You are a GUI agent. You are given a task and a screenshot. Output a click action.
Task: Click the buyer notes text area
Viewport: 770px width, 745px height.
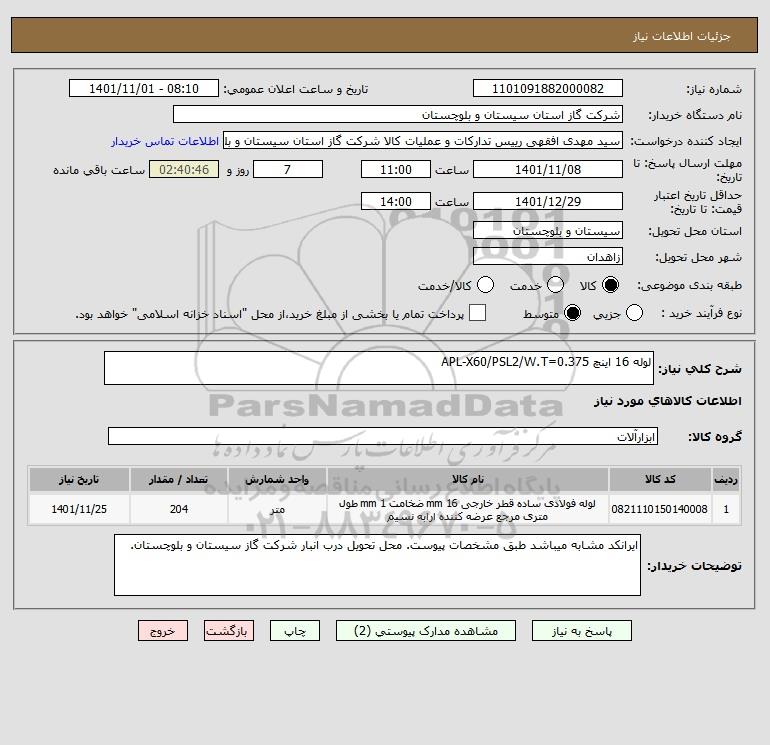point(377,565)
